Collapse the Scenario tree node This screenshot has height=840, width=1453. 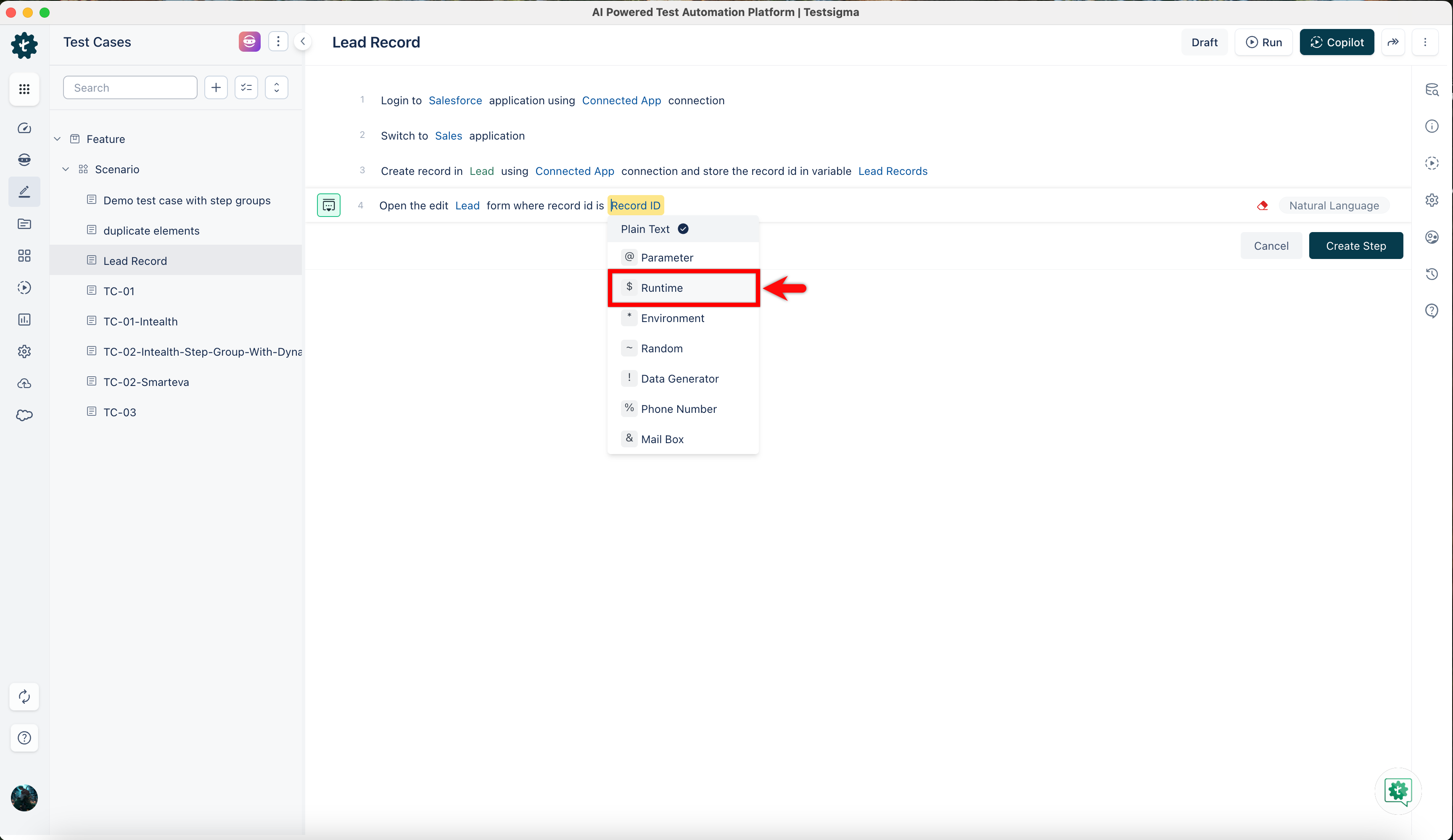point(66,169)
